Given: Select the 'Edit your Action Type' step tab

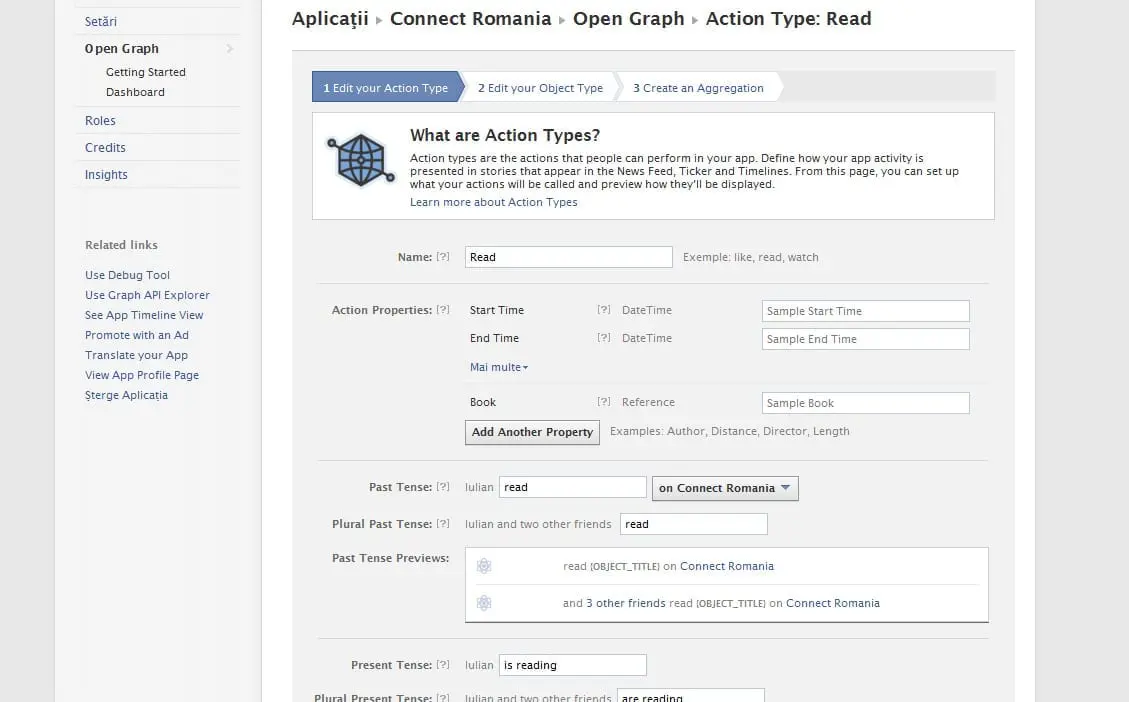Looking at the screenshot, I should click(387, 87).
